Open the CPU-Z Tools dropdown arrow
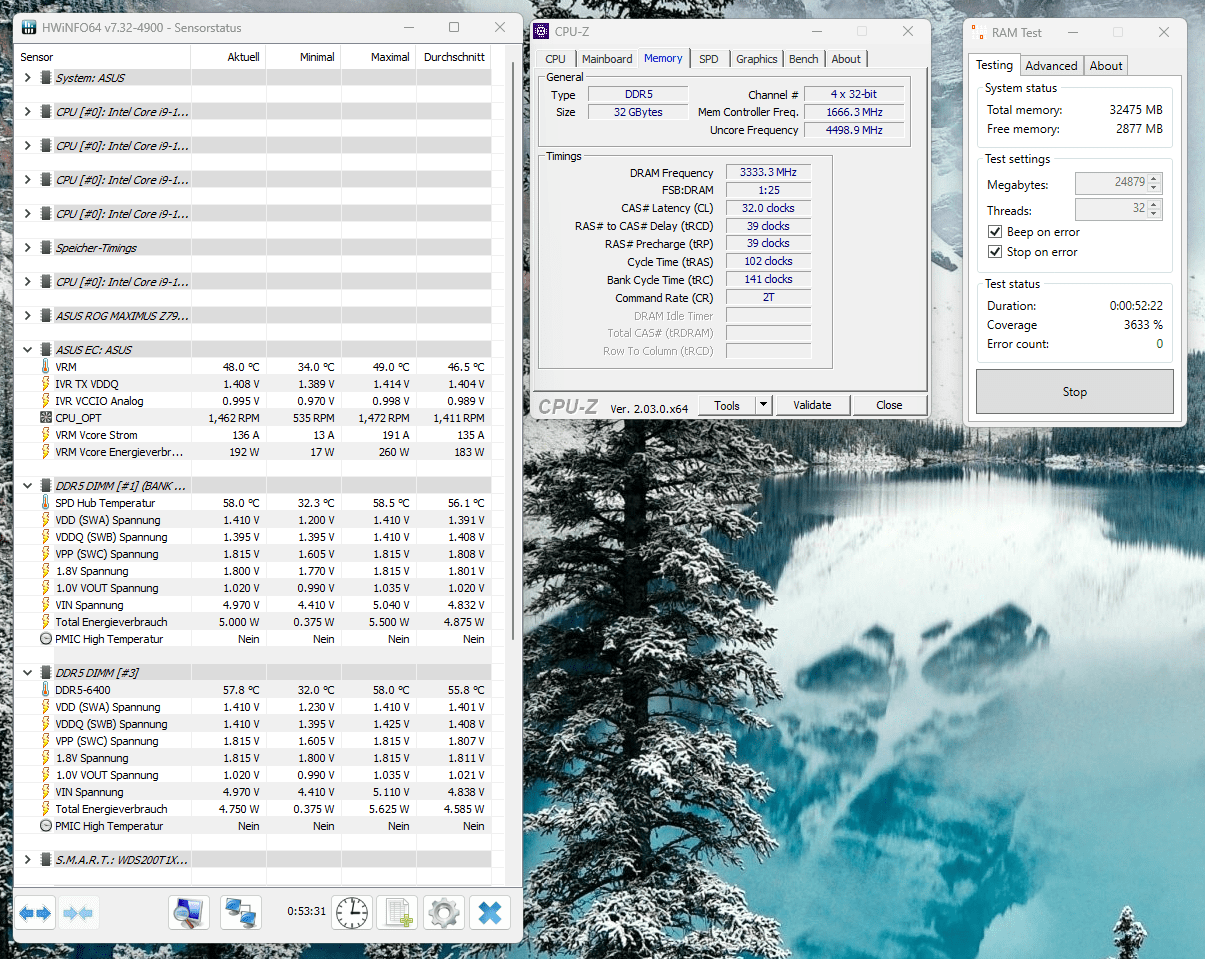 764,405
